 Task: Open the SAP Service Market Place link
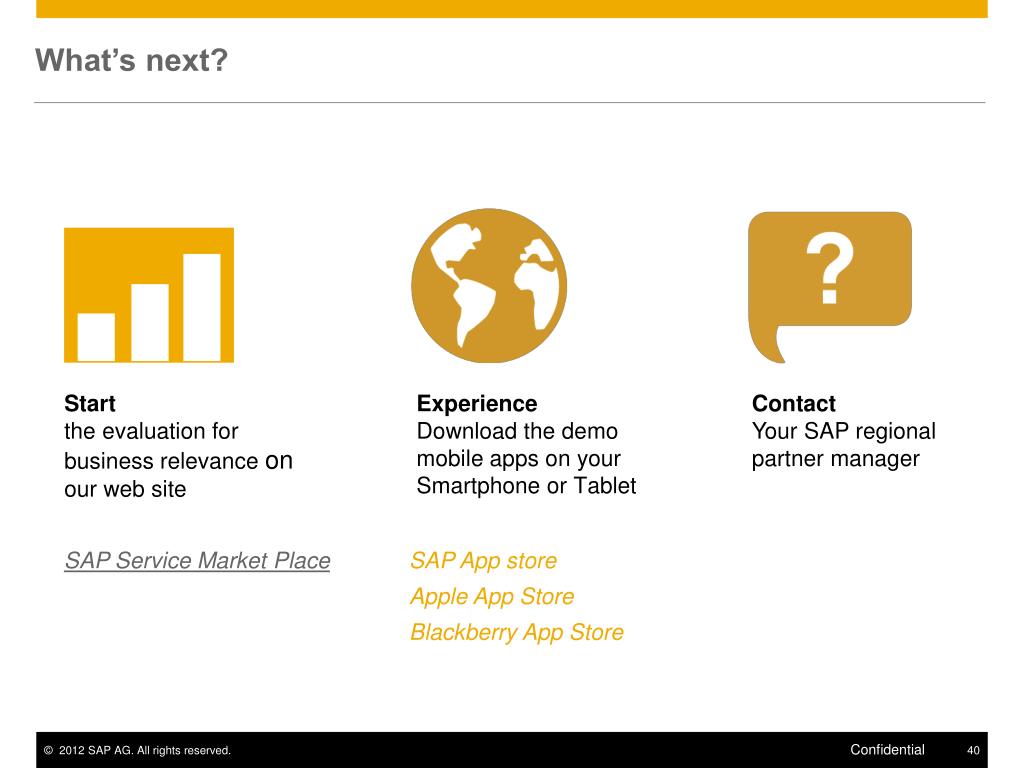point(197,561)
